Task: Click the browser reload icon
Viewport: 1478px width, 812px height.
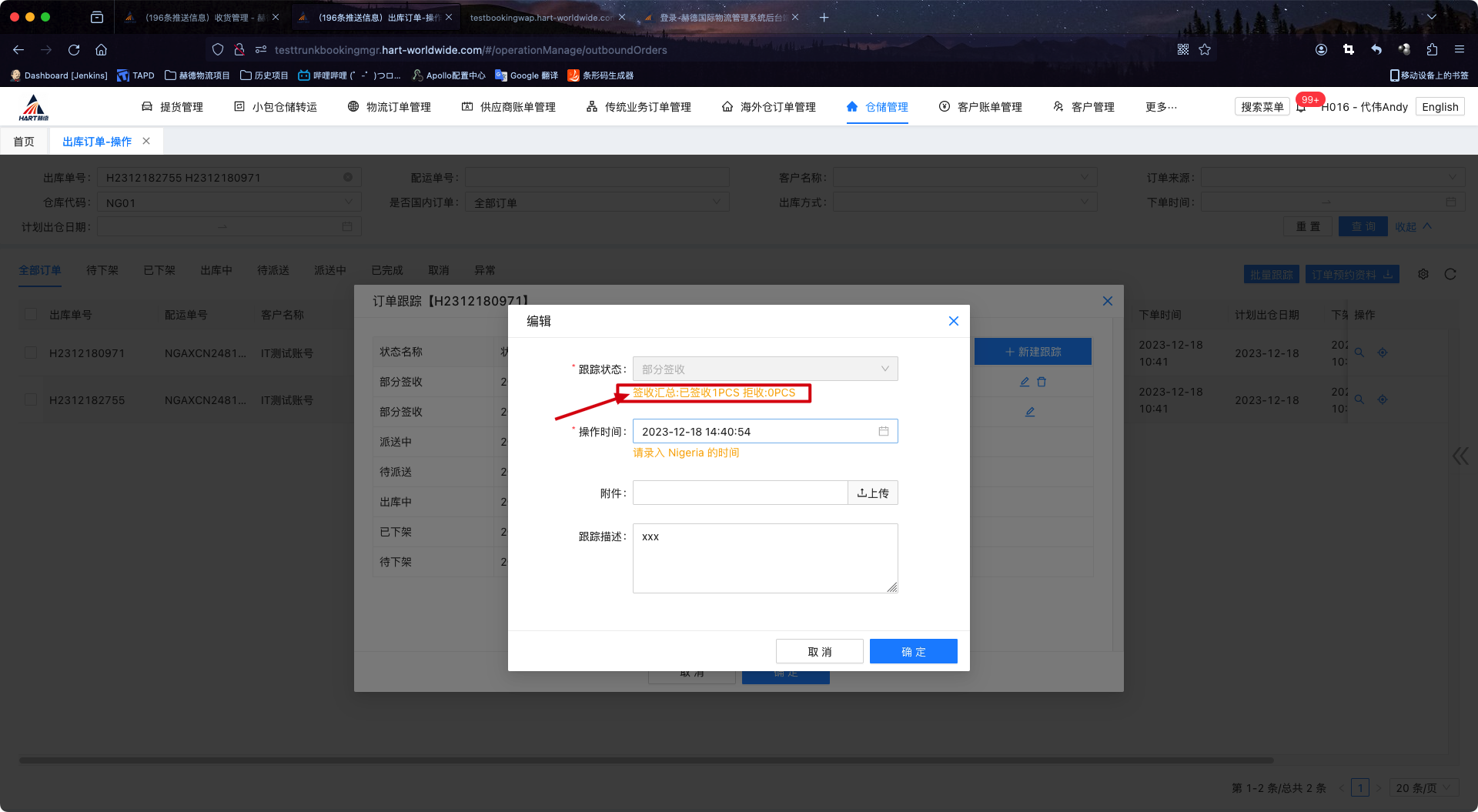Action: (74, 50)
